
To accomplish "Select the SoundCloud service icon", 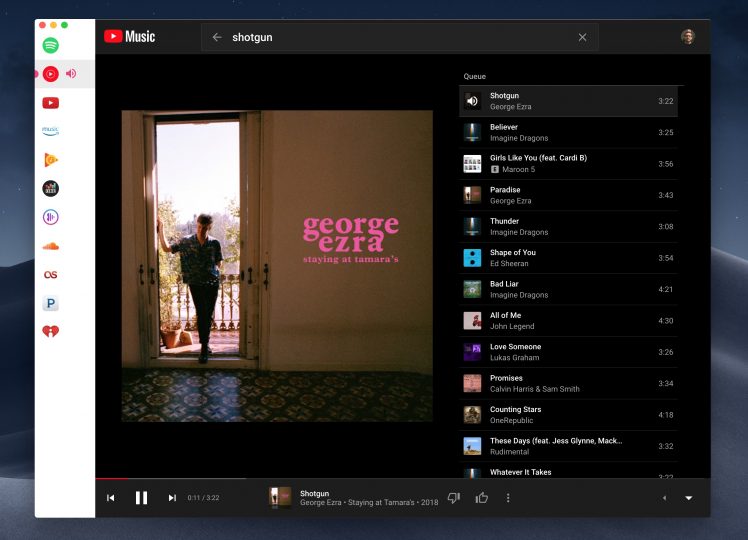I will tap(50, 245).
